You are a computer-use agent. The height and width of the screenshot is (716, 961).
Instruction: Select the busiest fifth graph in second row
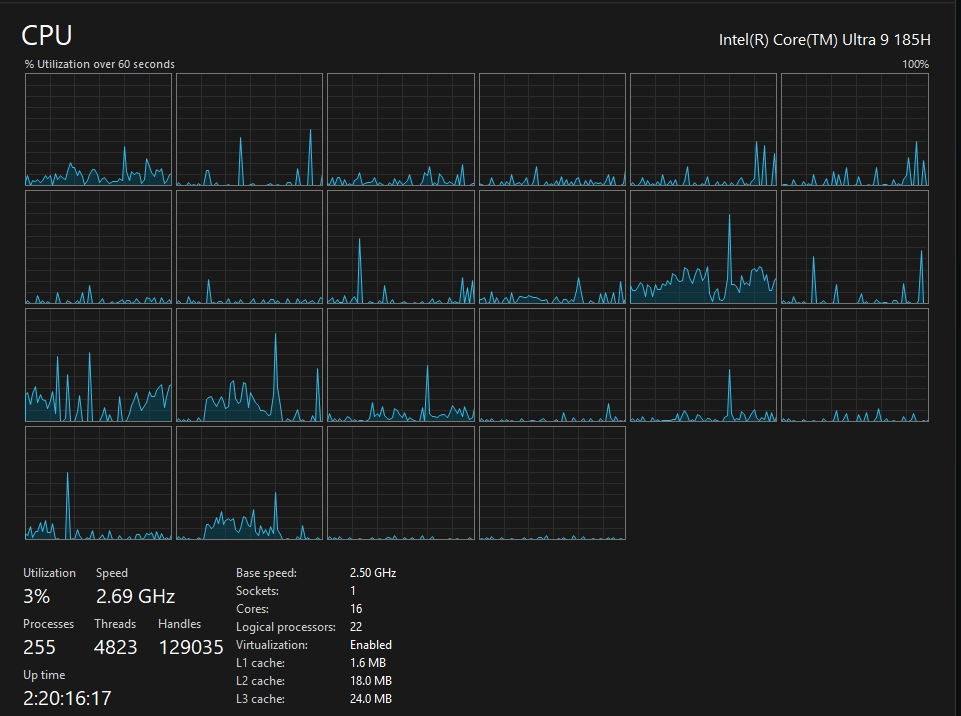[704, 247]
